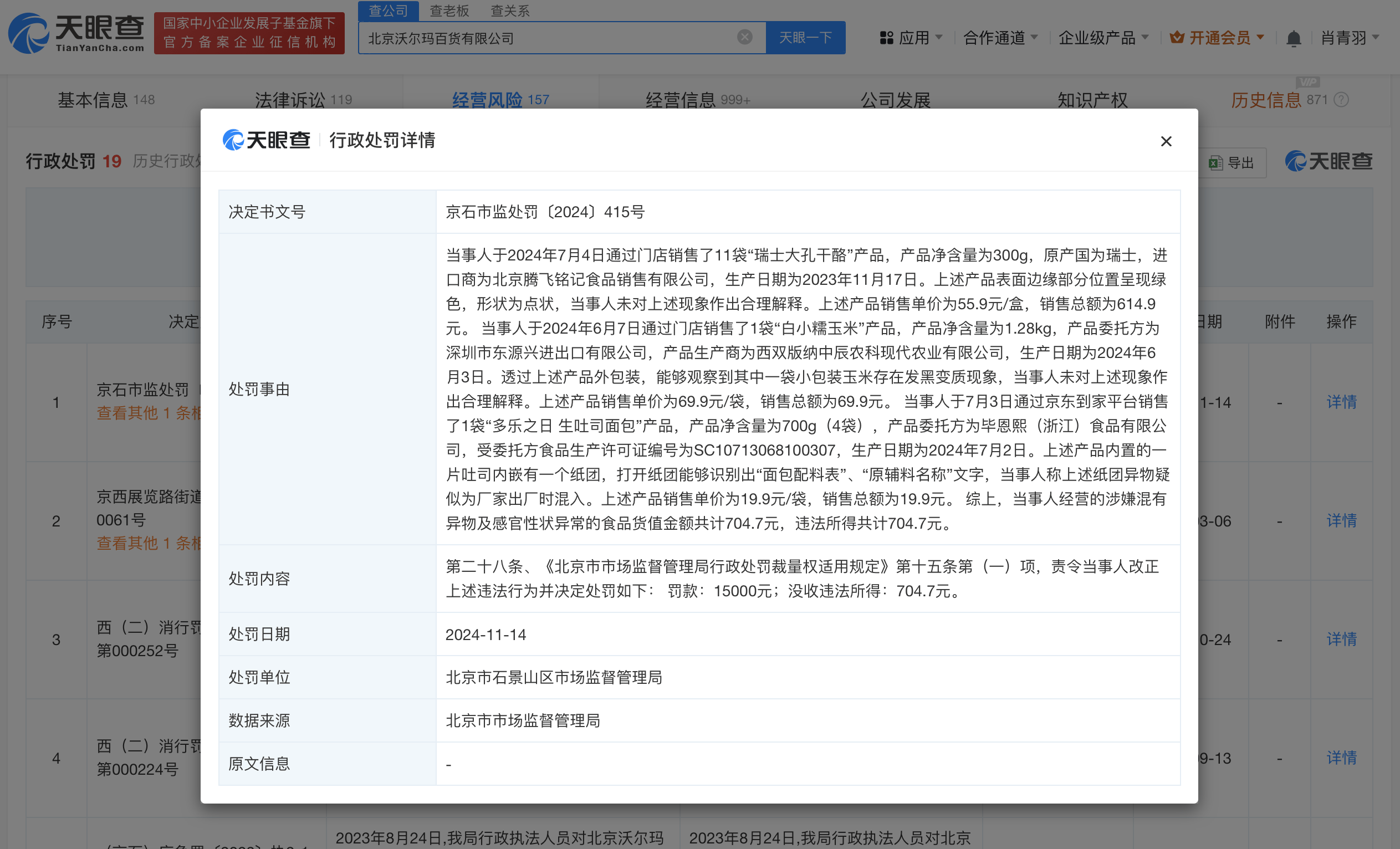Open the 法律诉讼 tab
Viewport: 1400px width, 849px height.
pyautogui.click(x=290, y=100)
